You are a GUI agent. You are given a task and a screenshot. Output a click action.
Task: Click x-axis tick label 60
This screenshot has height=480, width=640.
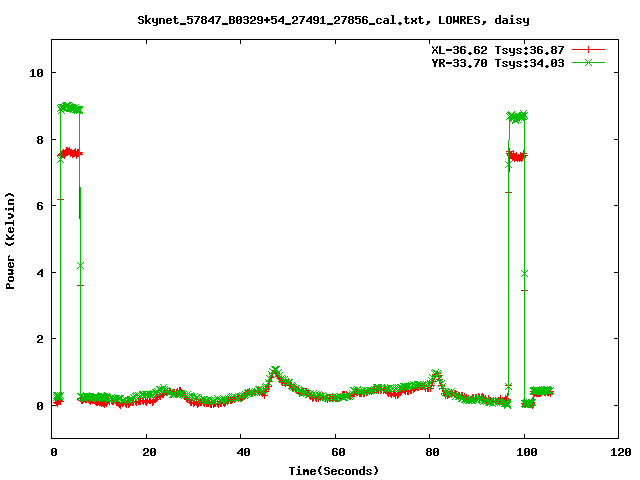pyautogui.click(x=338, y=452)
